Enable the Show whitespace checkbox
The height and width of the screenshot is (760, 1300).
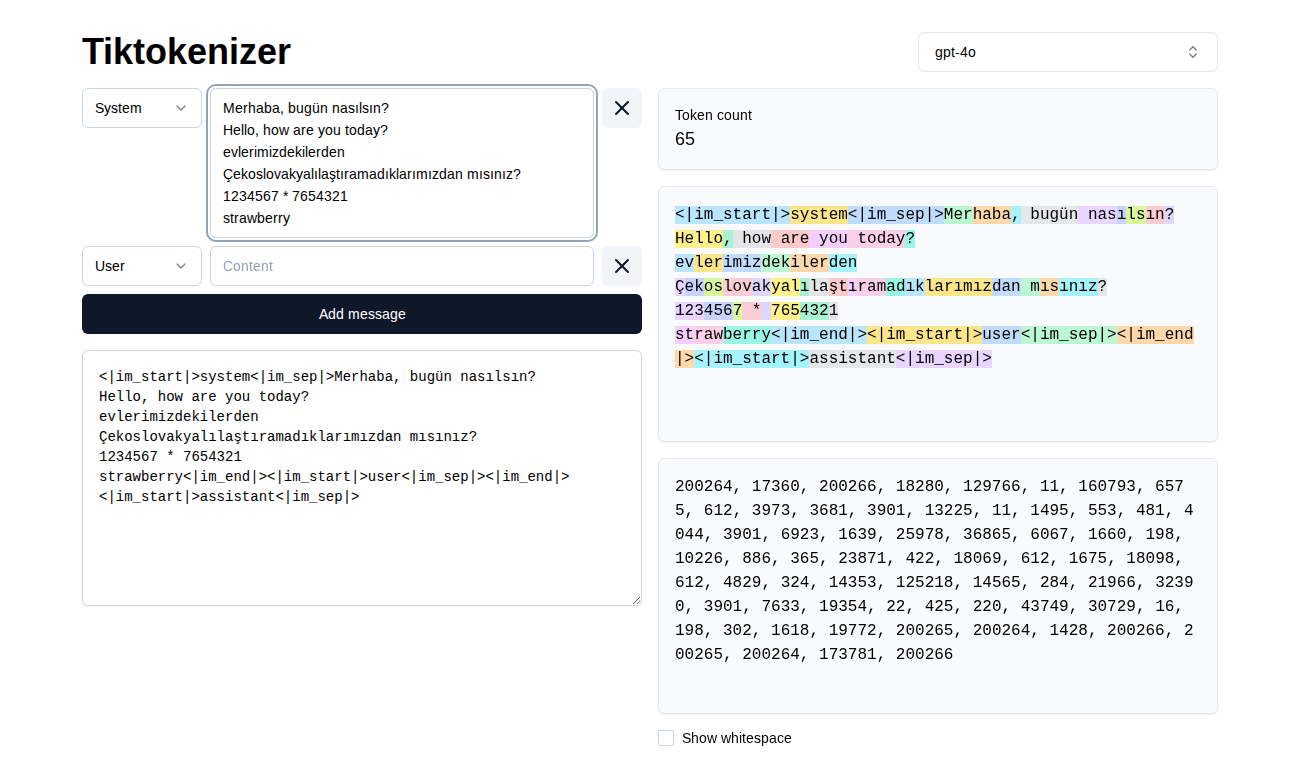coord(666,738)
